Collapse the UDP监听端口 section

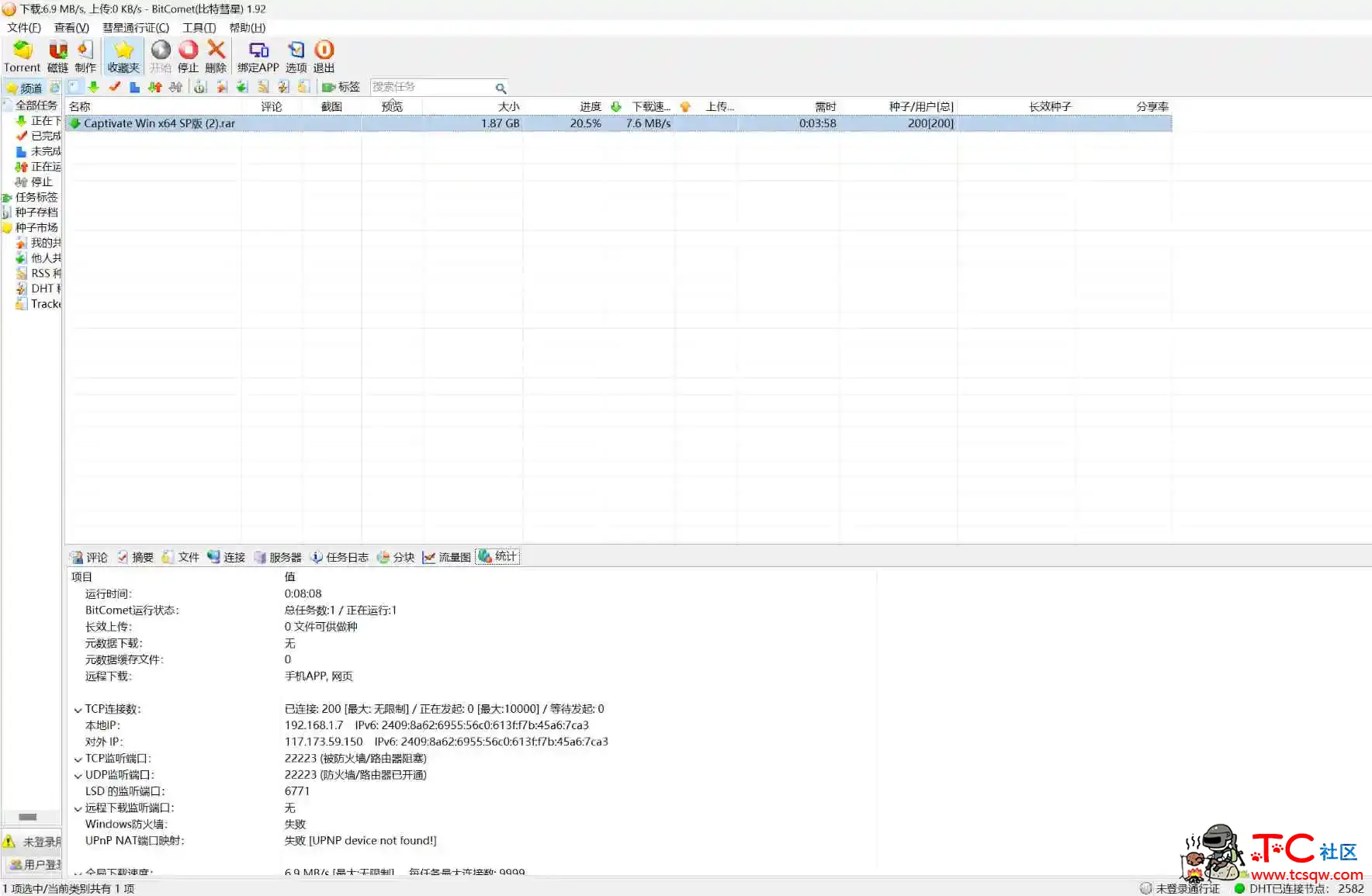coord(78,776)
